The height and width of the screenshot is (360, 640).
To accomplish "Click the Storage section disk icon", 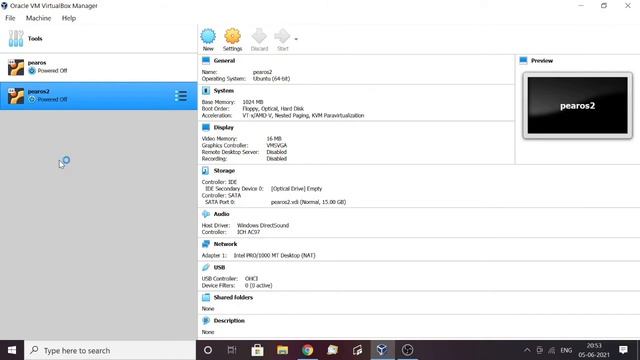I will [x=206, y=171].
